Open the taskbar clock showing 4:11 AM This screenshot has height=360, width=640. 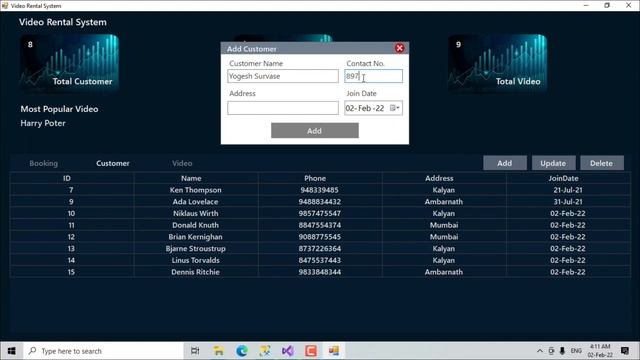coord(600,351)
